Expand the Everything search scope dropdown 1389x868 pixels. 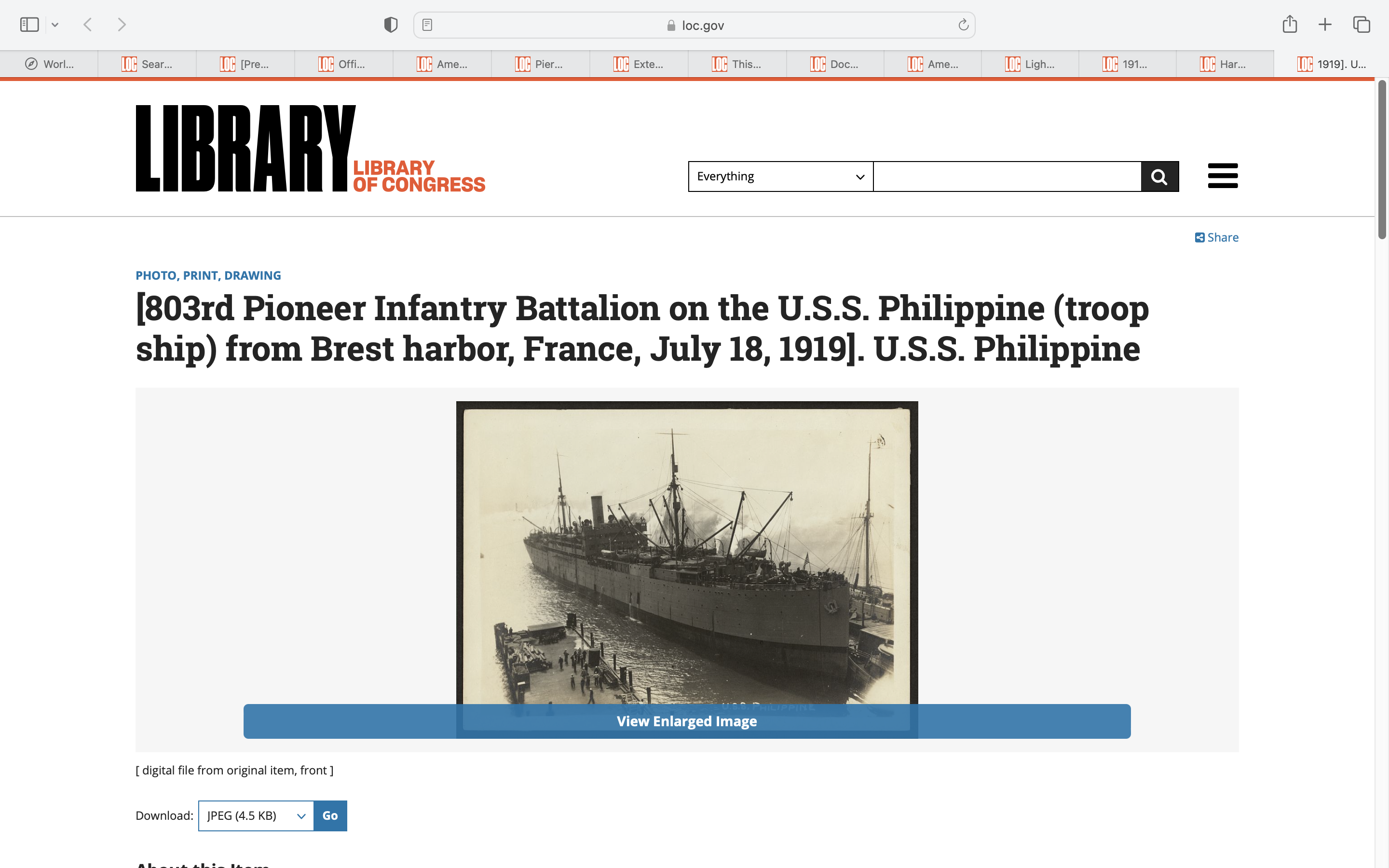(780, 176)
